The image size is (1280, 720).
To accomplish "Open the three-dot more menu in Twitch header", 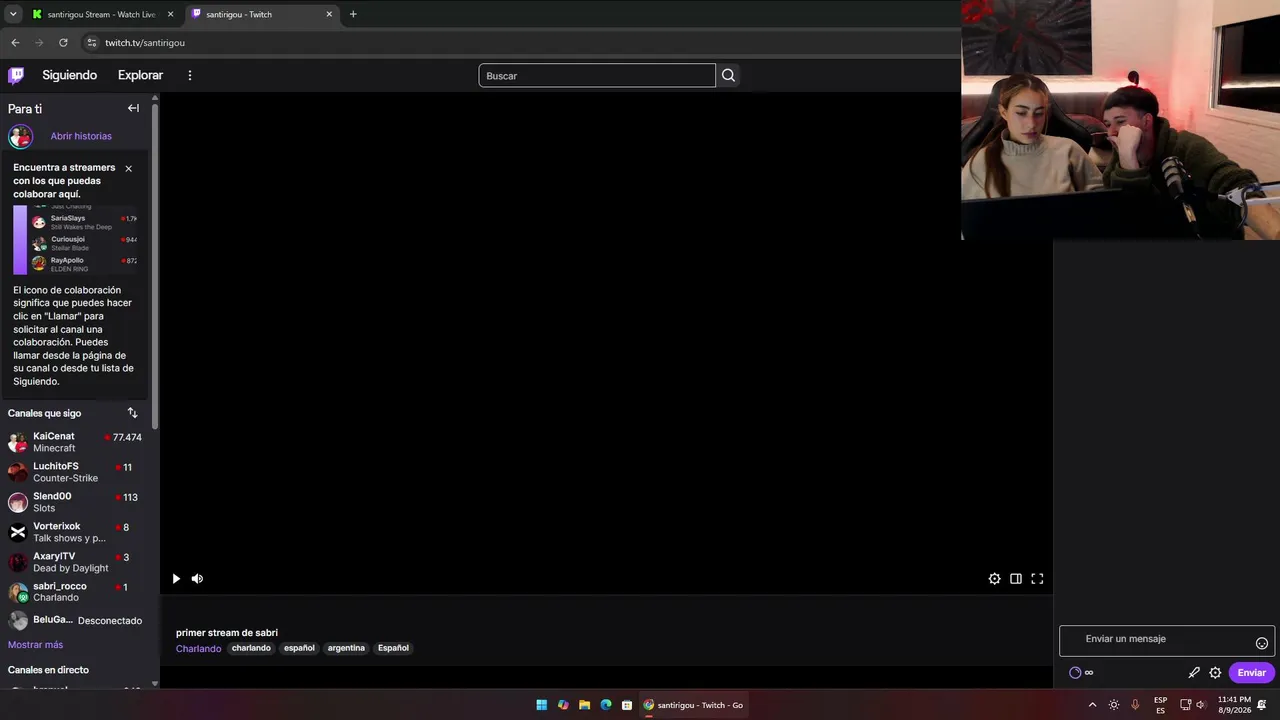I will tap(190, 75).
